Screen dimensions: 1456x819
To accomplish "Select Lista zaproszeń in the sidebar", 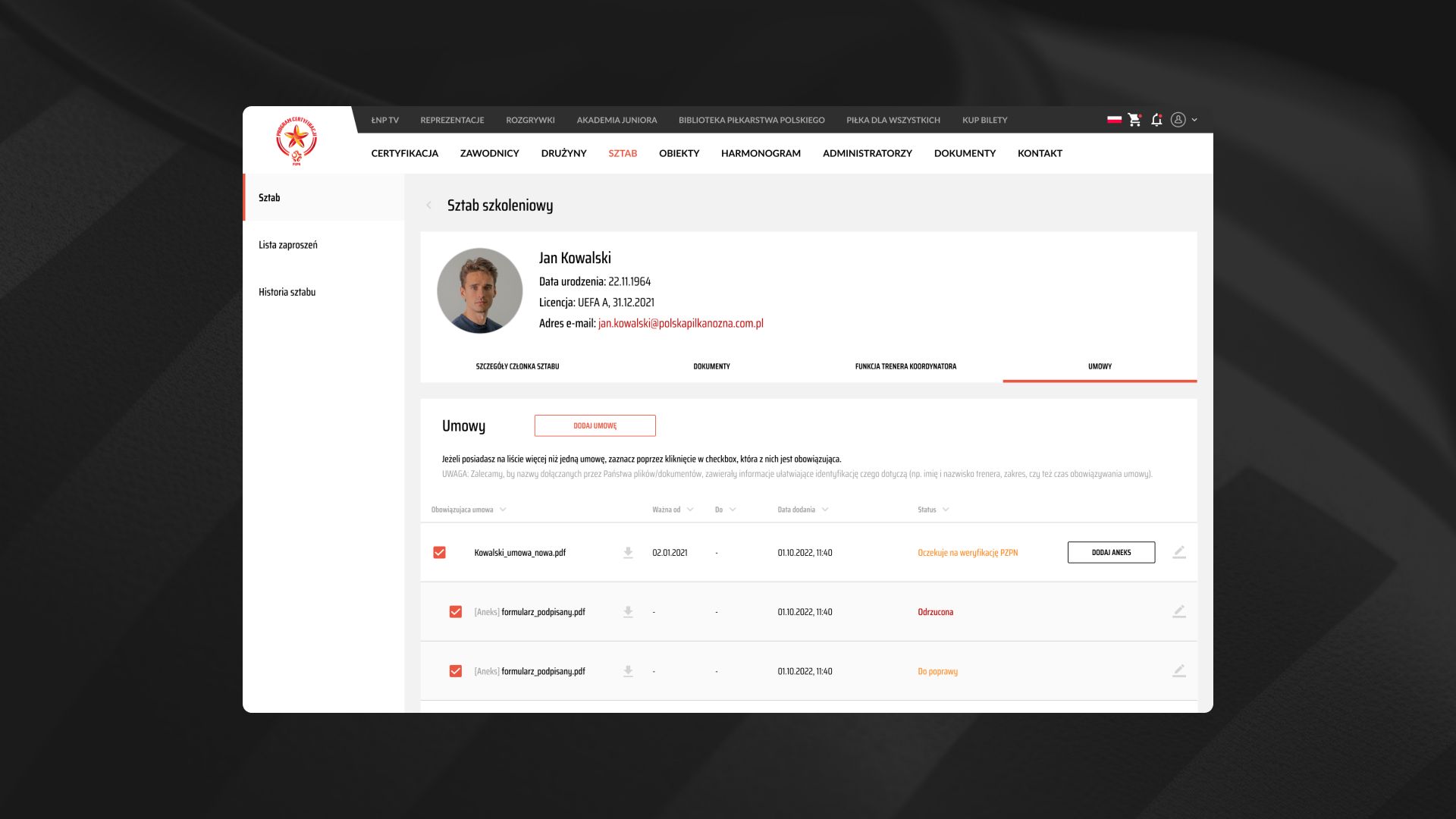I will 324,245.
